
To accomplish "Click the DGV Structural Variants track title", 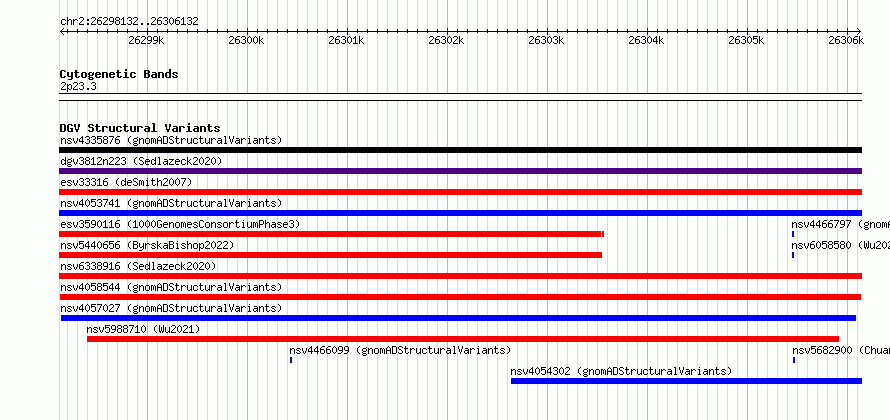I will [x=140, y=128].
